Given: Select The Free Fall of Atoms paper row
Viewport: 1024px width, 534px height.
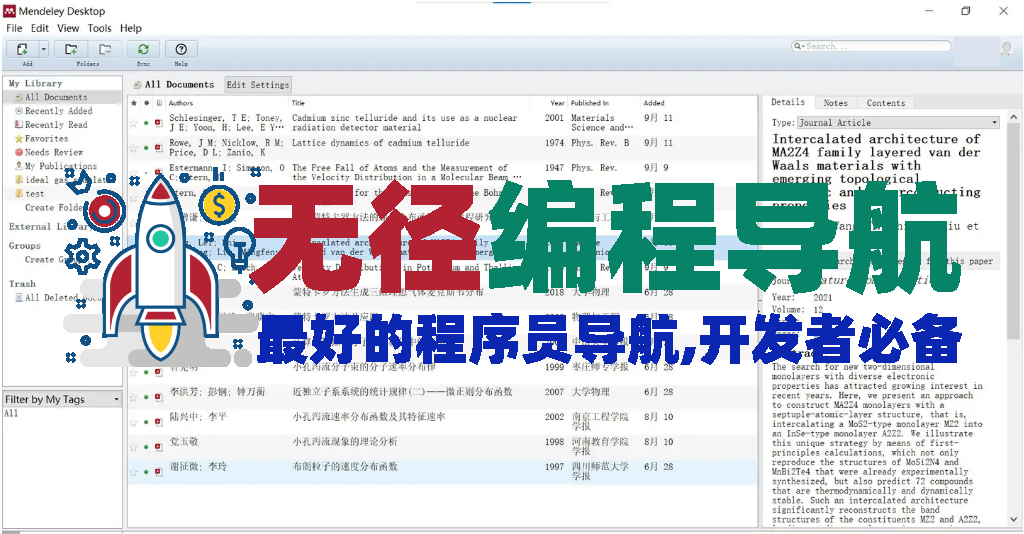Looking at the screenshot, I should coord(442,172).
